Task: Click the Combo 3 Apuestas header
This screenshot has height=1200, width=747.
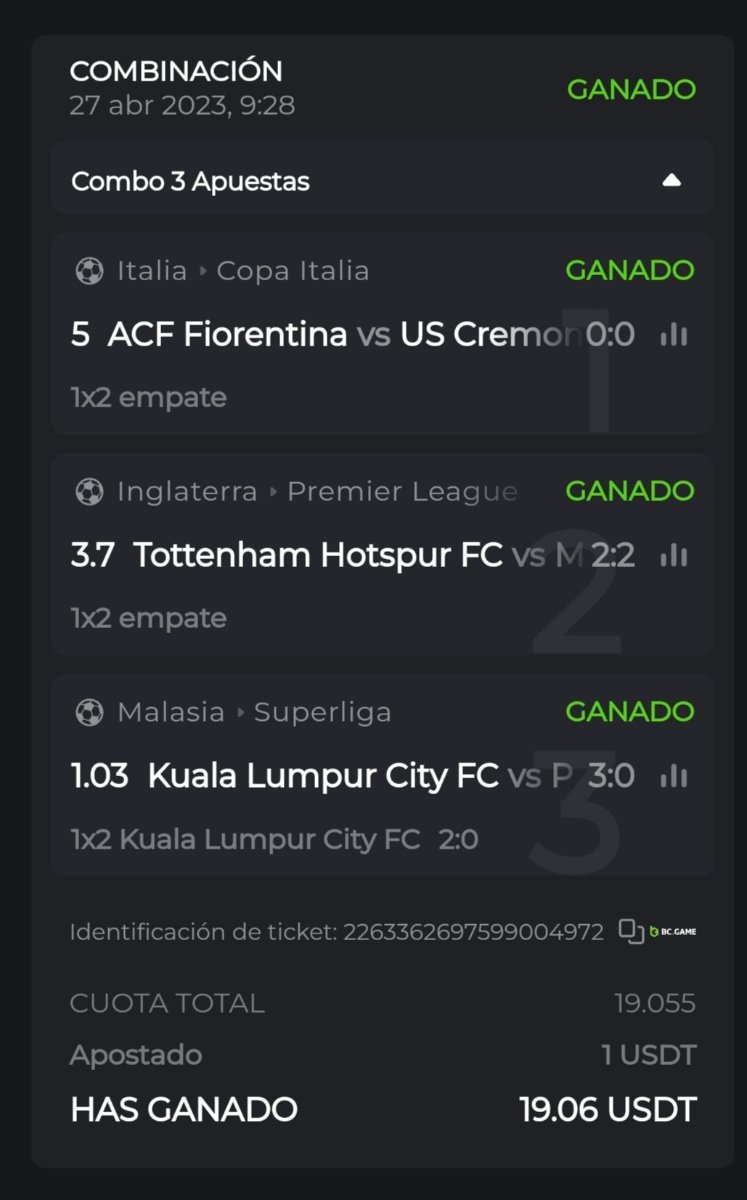Action: point(190,182)
